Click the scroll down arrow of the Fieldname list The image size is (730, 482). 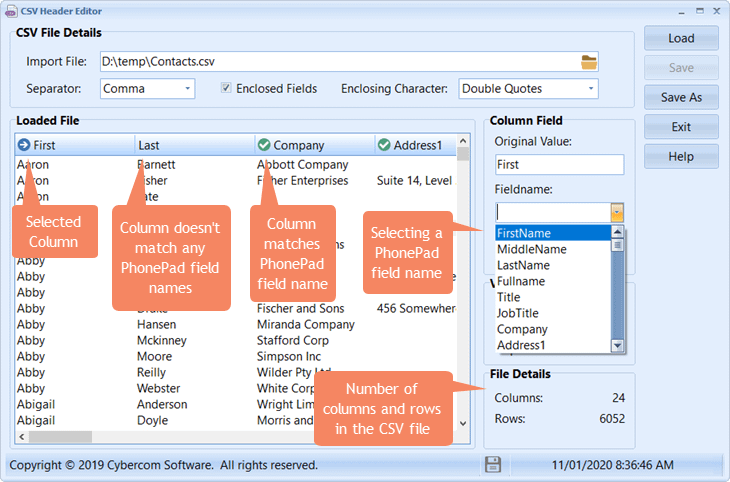point(617,346)
